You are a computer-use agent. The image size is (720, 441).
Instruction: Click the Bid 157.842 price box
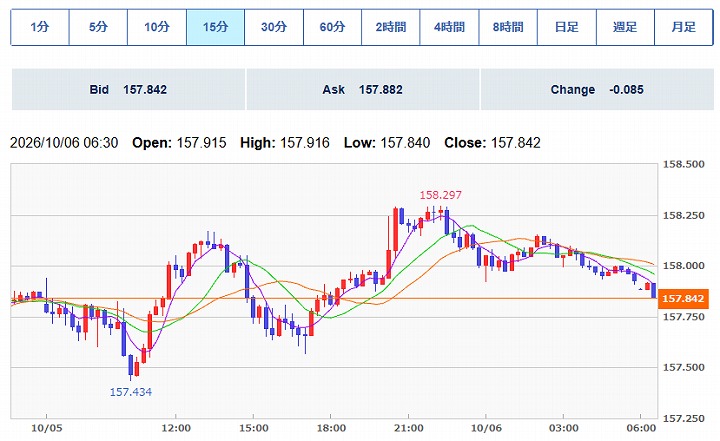128,89
